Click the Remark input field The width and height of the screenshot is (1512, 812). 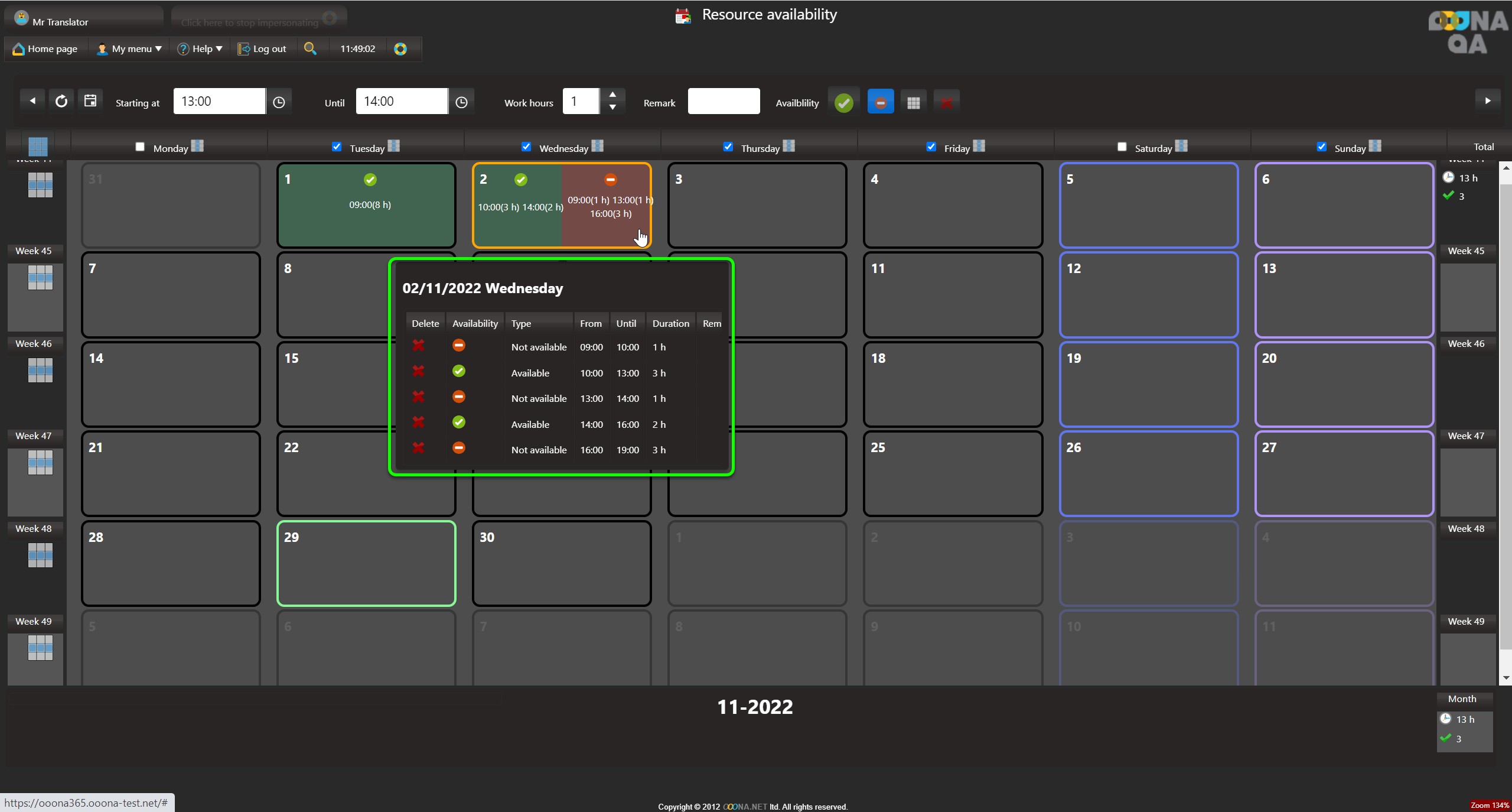(x=723, y=101)
